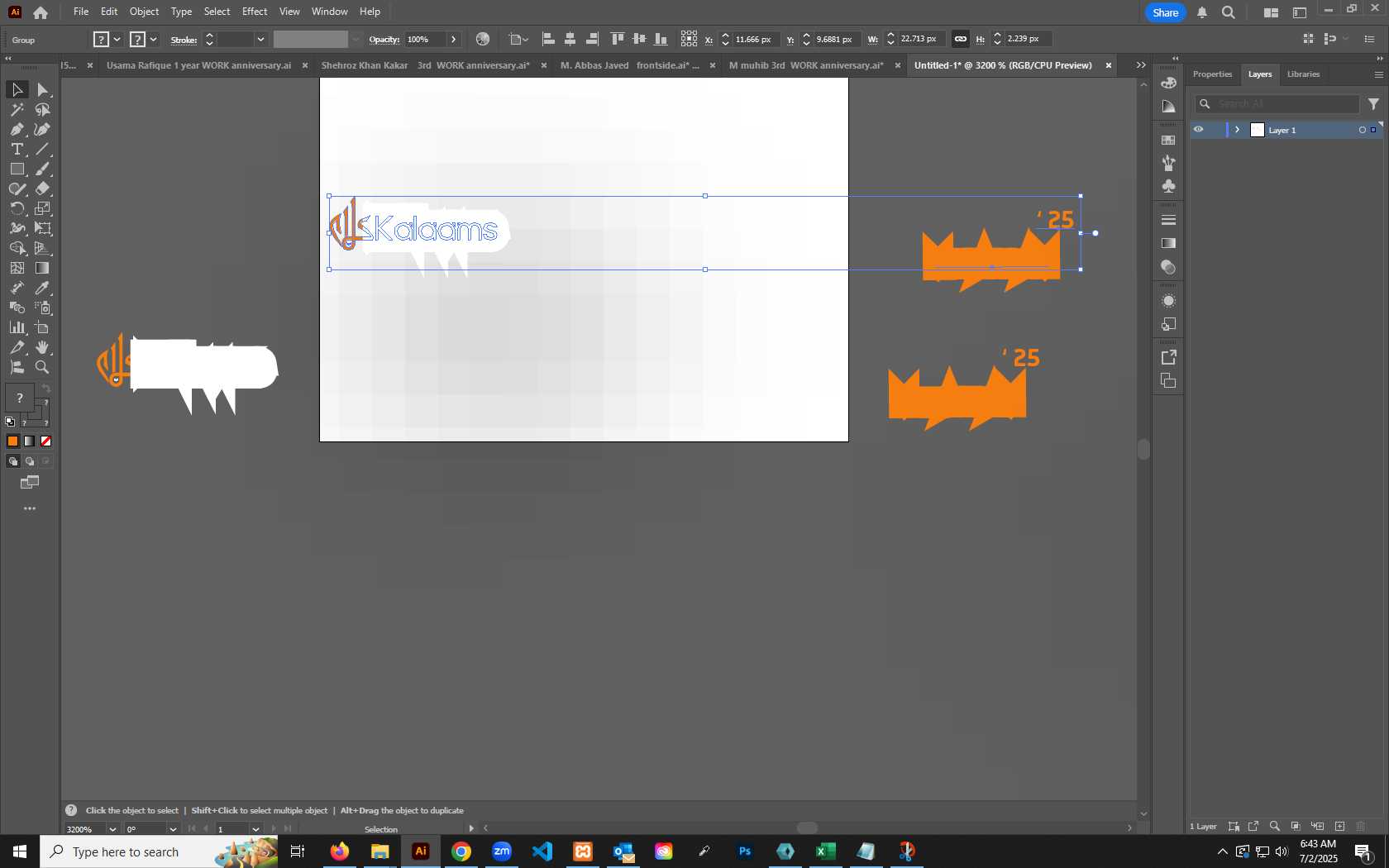1389x868 pixels.
Task: Select the Type tool
Action: [x=17, y=149]
